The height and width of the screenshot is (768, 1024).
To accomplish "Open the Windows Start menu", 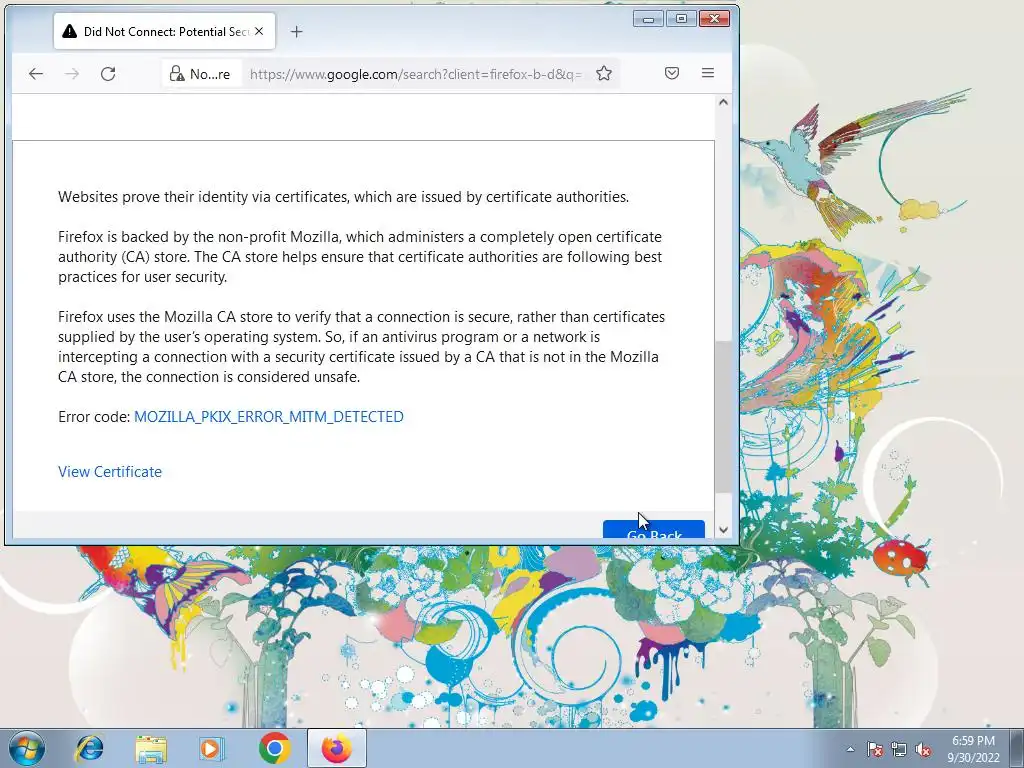I will (x=27, y=748).
